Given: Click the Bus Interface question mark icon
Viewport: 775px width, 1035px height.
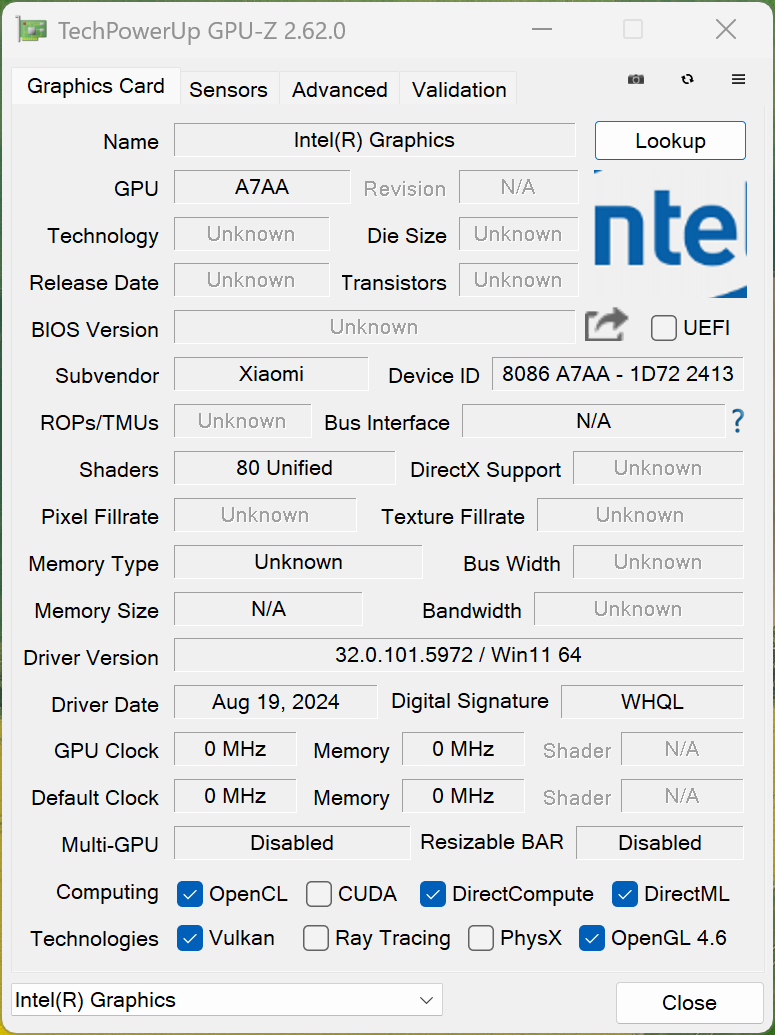Looking at the screenshot, I should [x=738, y=421].
